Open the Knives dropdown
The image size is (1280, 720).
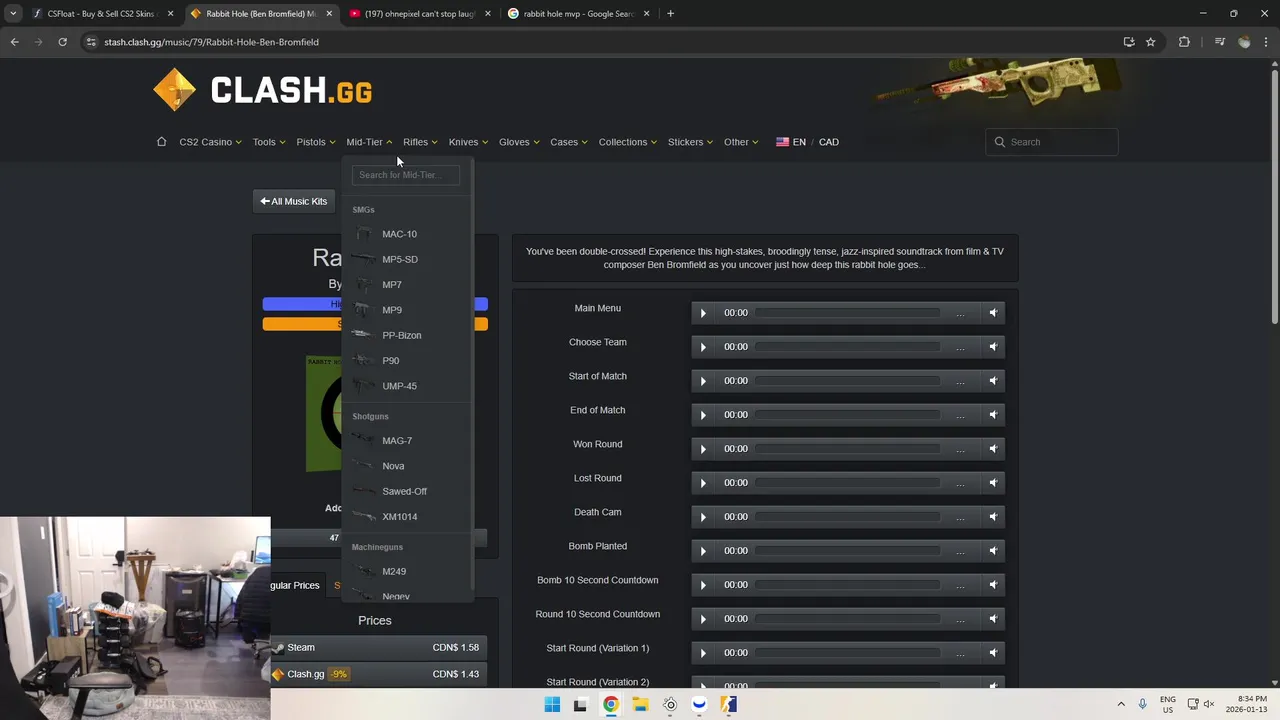tap(468, 142)
